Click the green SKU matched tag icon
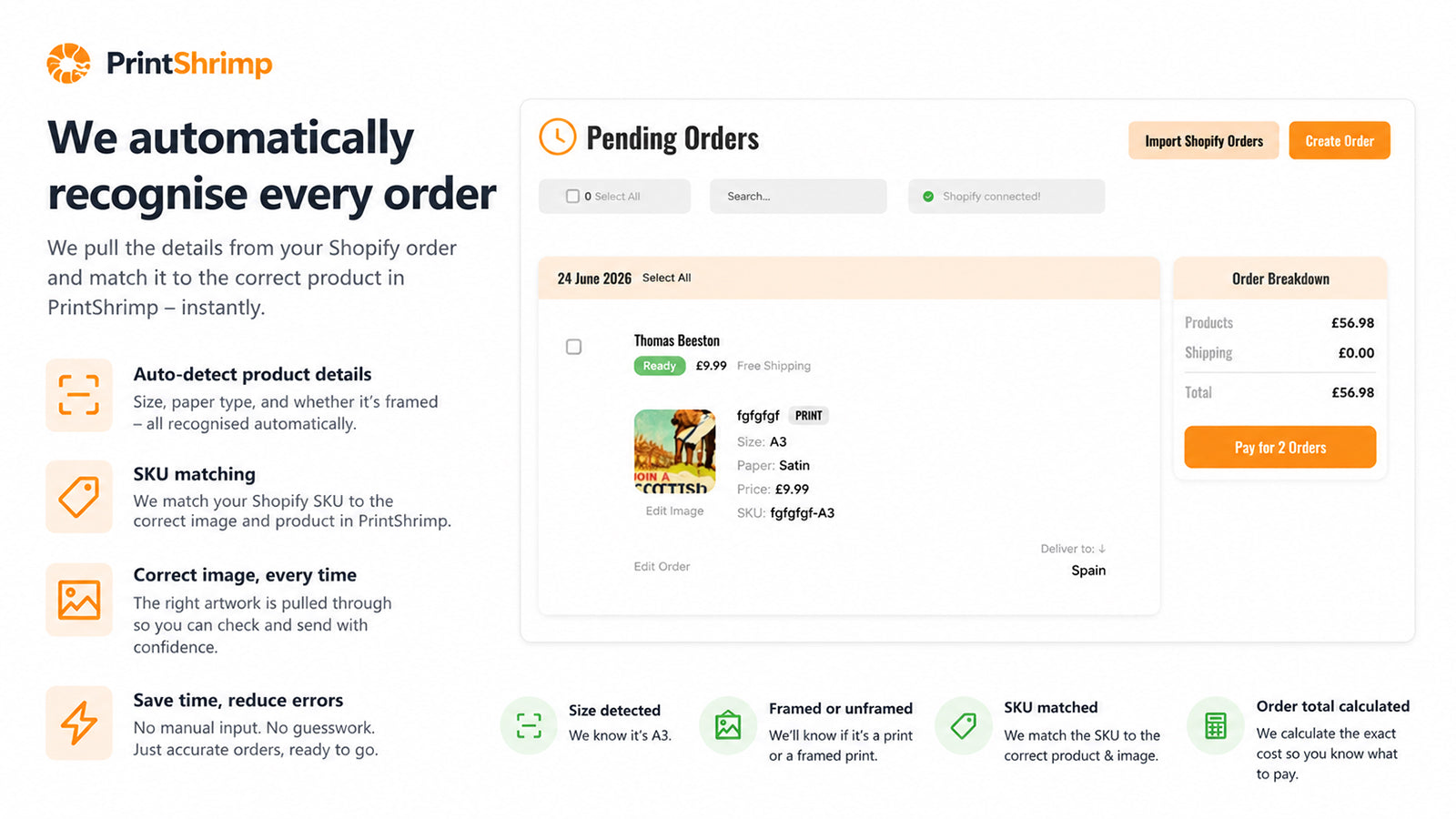The height and width of the screenshot is (819, 1456). [x=964, y=725]
